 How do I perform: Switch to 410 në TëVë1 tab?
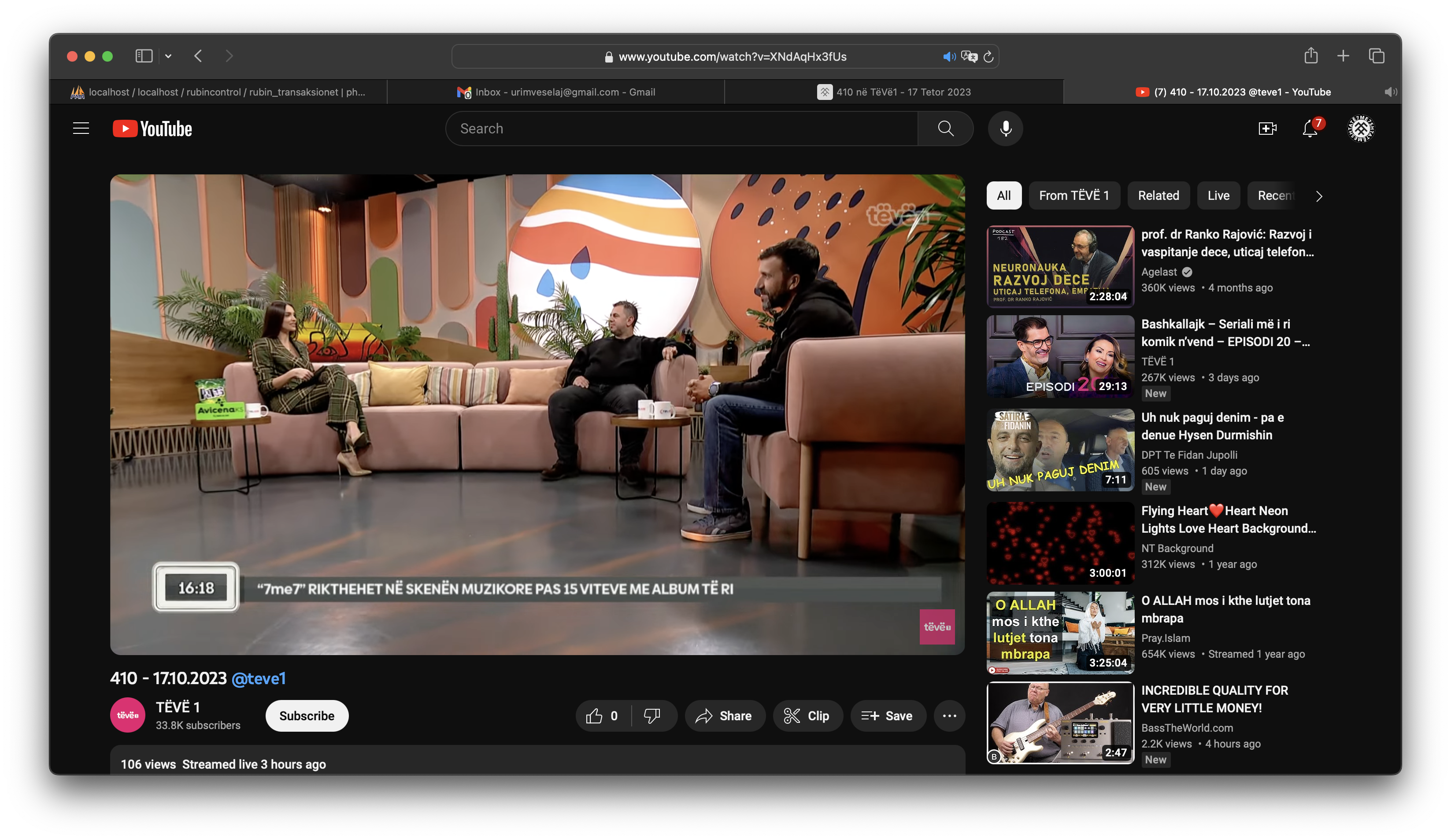click(894, 92)
